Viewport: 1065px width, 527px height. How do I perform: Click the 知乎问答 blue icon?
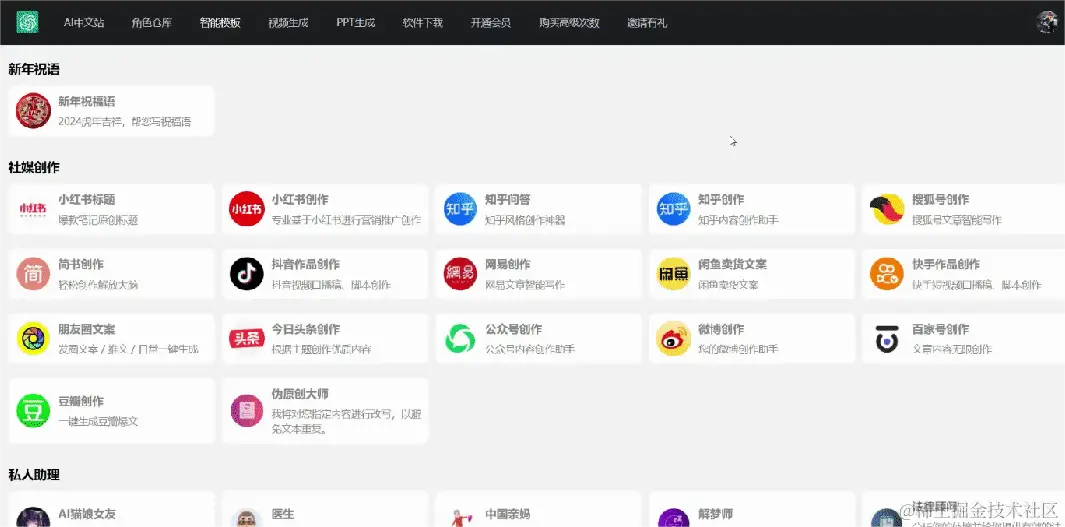coord(460,208)
